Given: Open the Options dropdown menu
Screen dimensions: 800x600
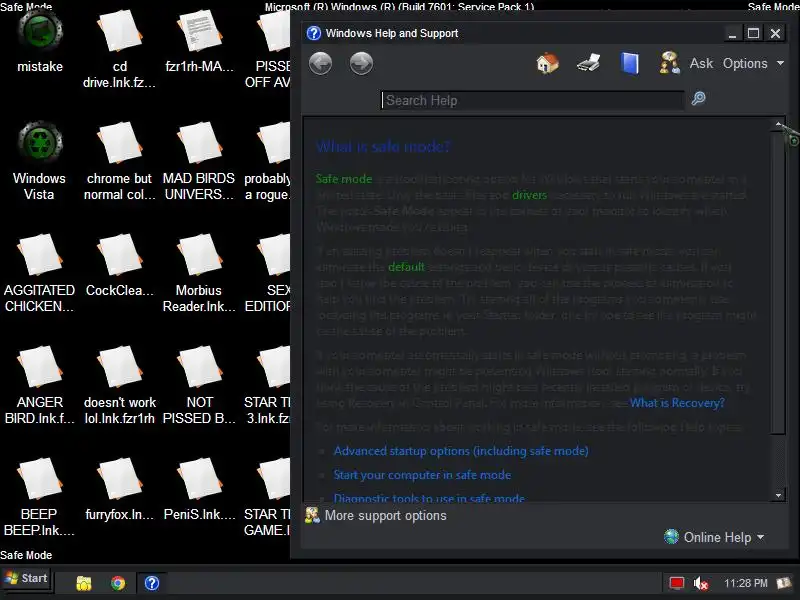Looking at the screenshot, I should (x=753, y=63).
